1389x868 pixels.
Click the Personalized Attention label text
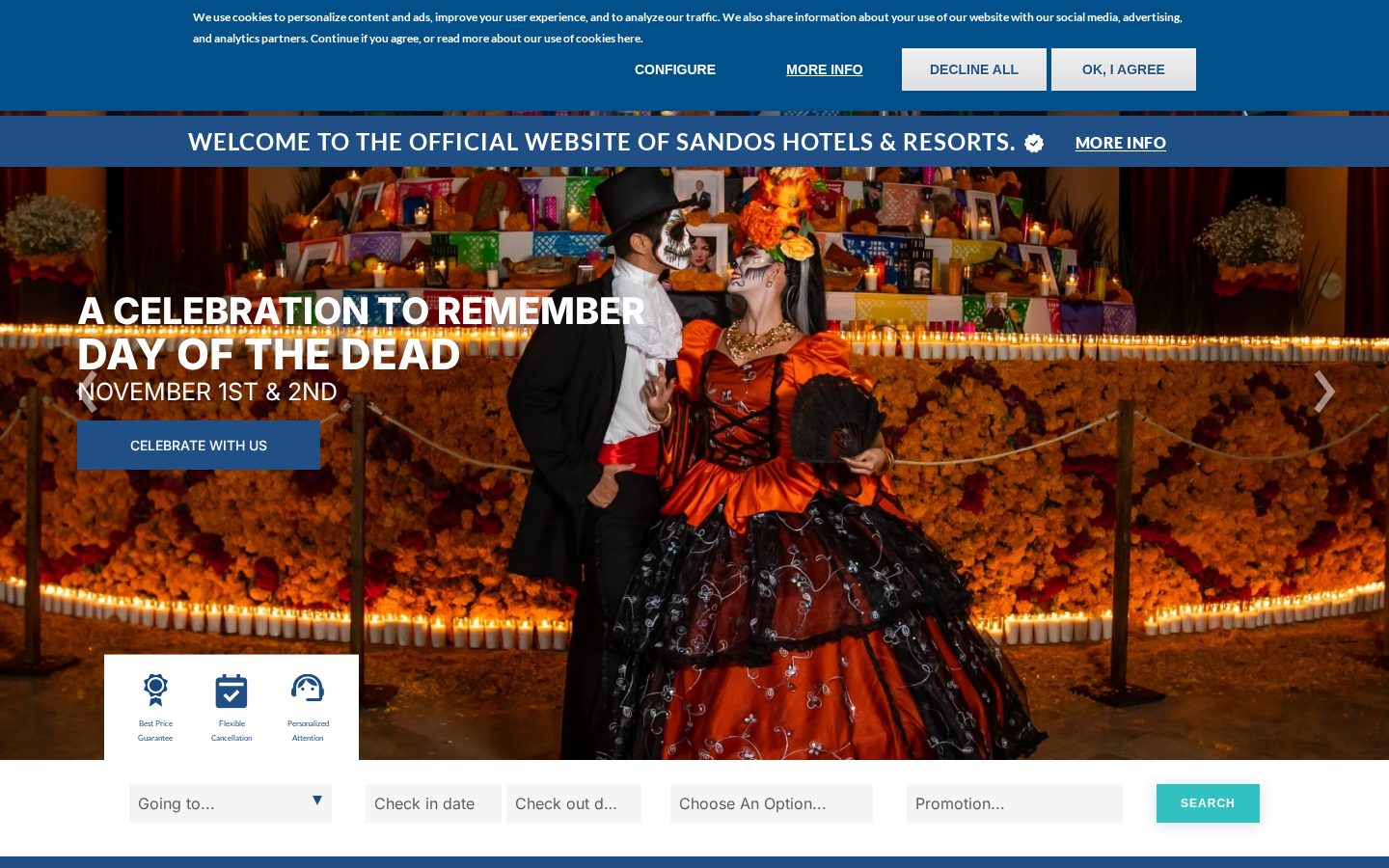tap(308, 730)
